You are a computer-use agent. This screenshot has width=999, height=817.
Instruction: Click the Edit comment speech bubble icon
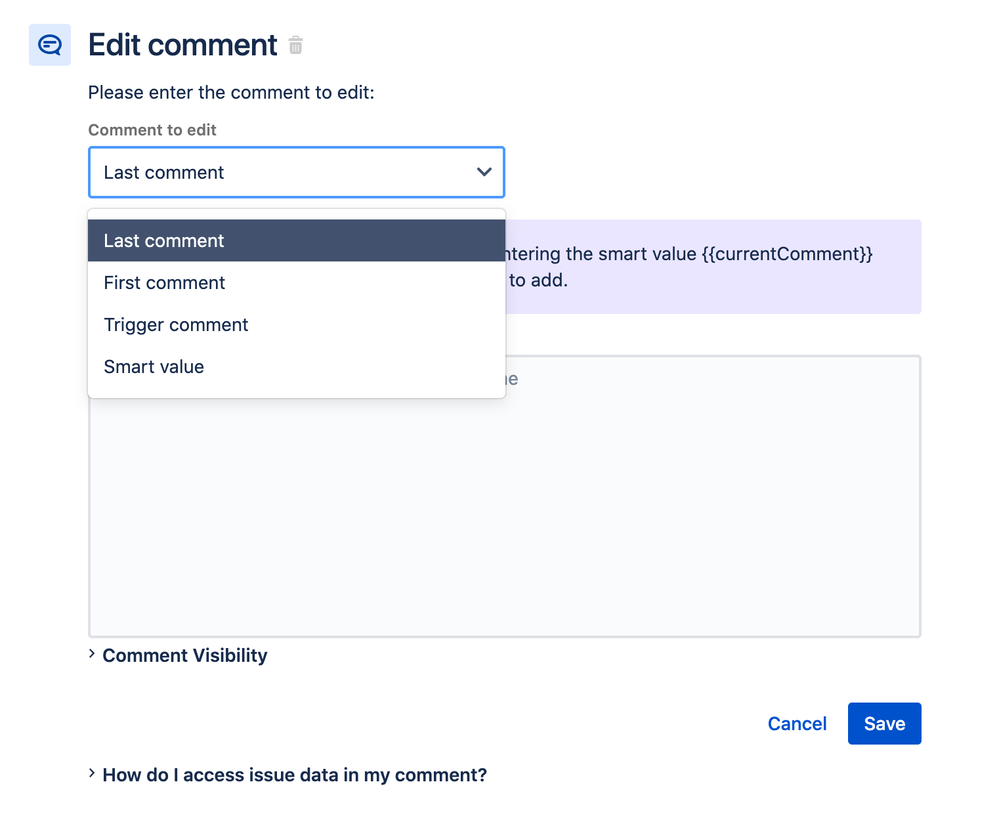[50, 45]
